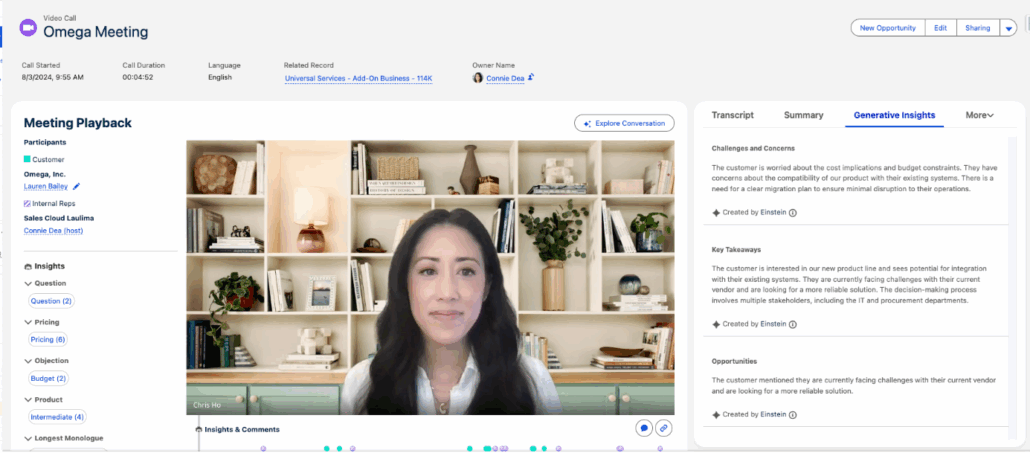The width and height of the screenshot is (1030, 453).
Task: Open the actions dropdown next to Sharing
Action: pos(1008,28)
